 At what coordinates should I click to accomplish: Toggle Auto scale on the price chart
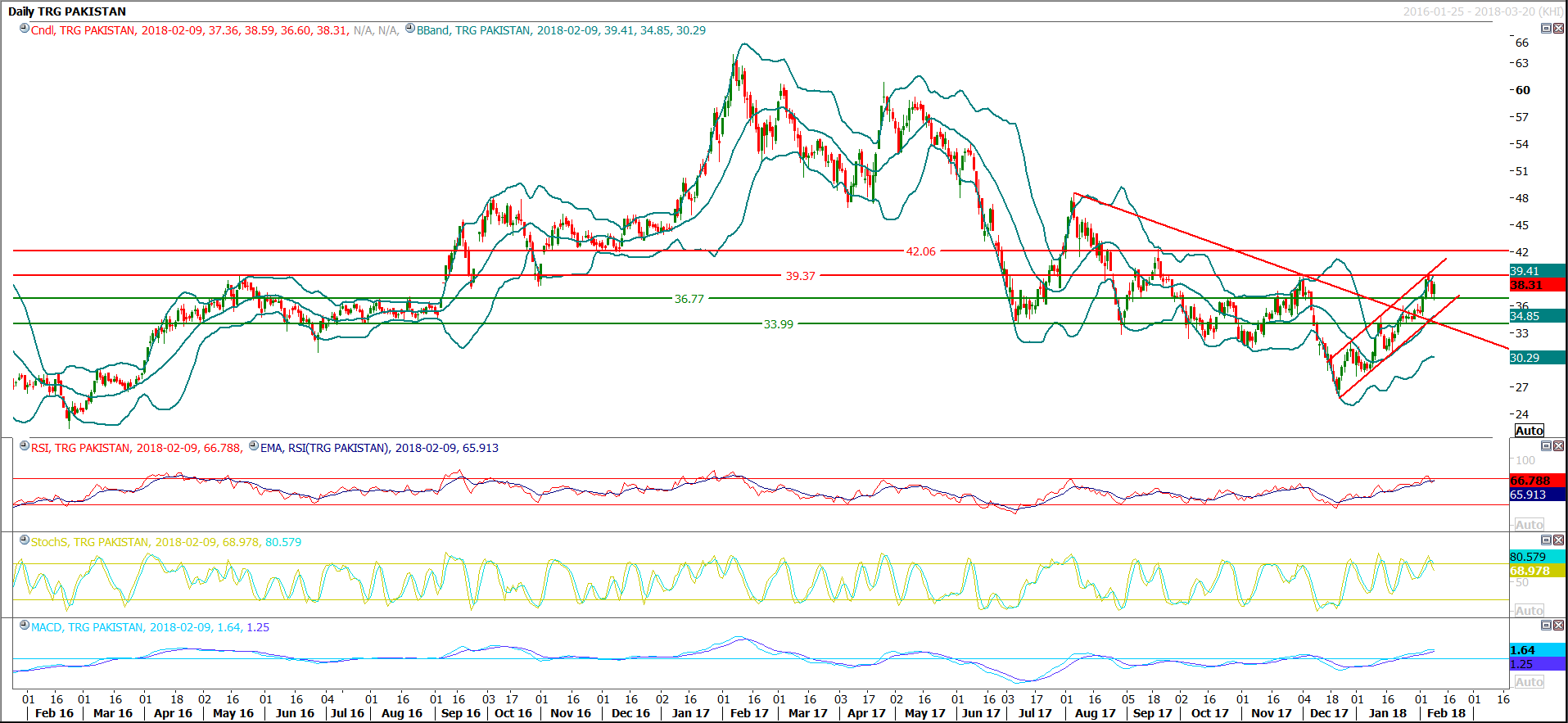click(1529, 431)
